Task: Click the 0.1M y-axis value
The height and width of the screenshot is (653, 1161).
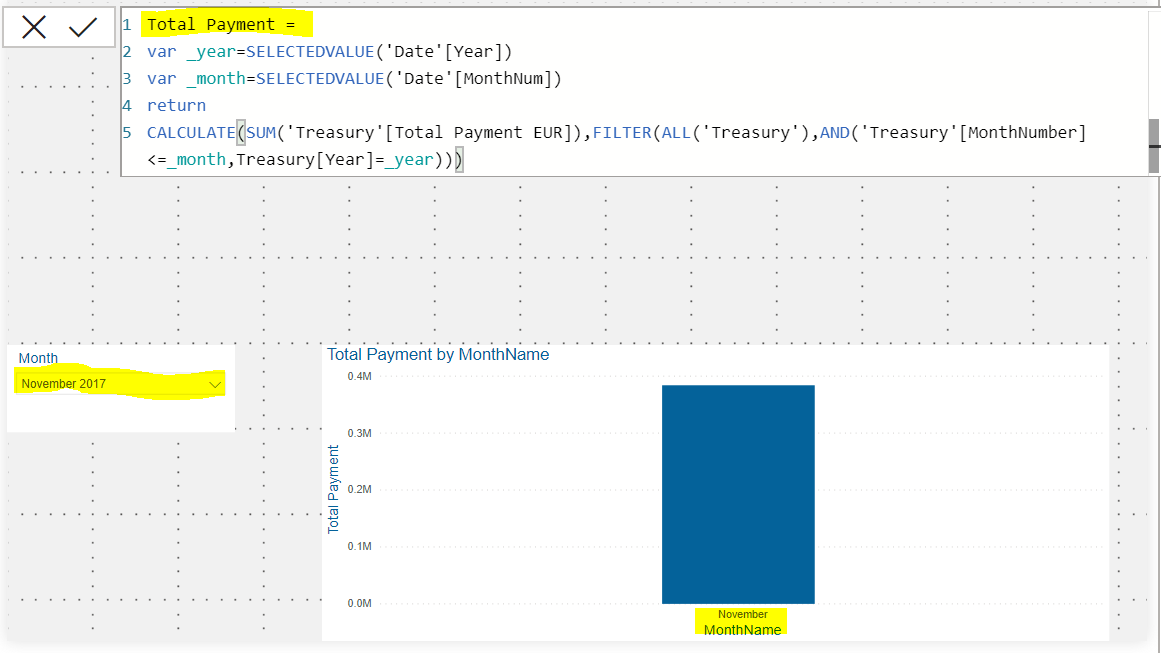Action: pos(359,546)
